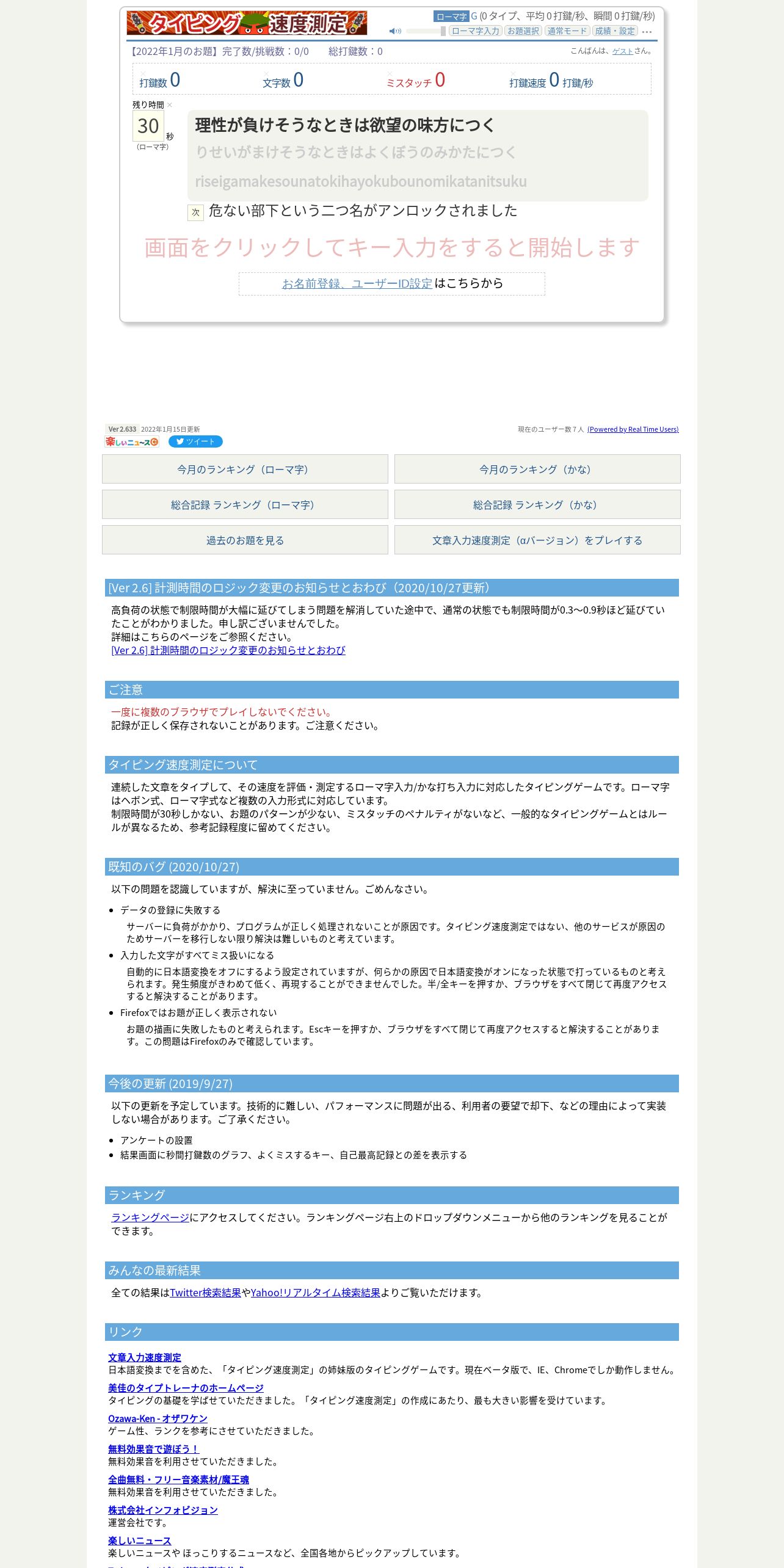
Task: Click the Firefoxではお題が正しく表示されない item
Action: 198,1012
